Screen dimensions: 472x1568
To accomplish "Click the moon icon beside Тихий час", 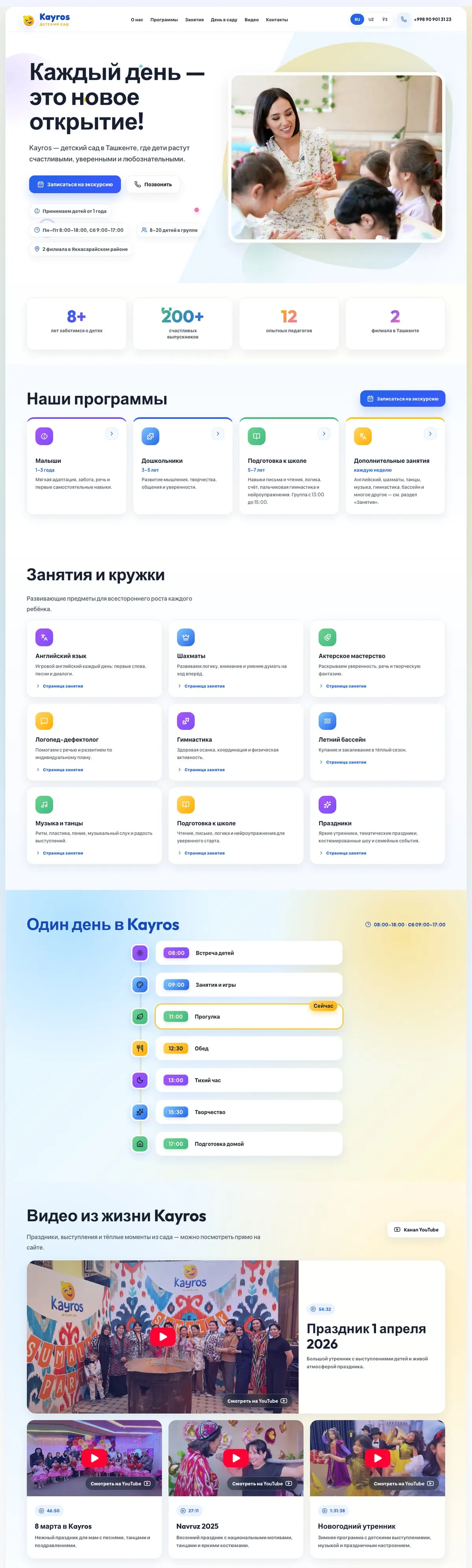I will click(x=140, y=1080).
